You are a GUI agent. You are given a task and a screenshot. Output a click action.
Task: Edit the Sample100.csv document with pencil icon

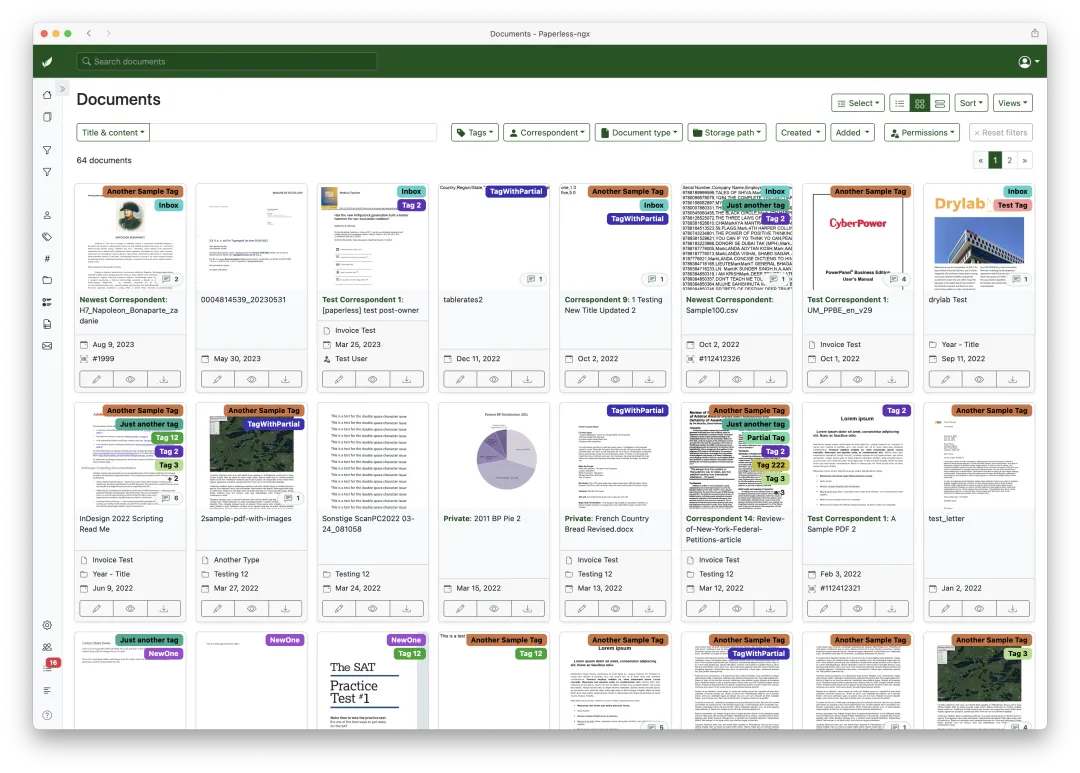click(703, 379)
